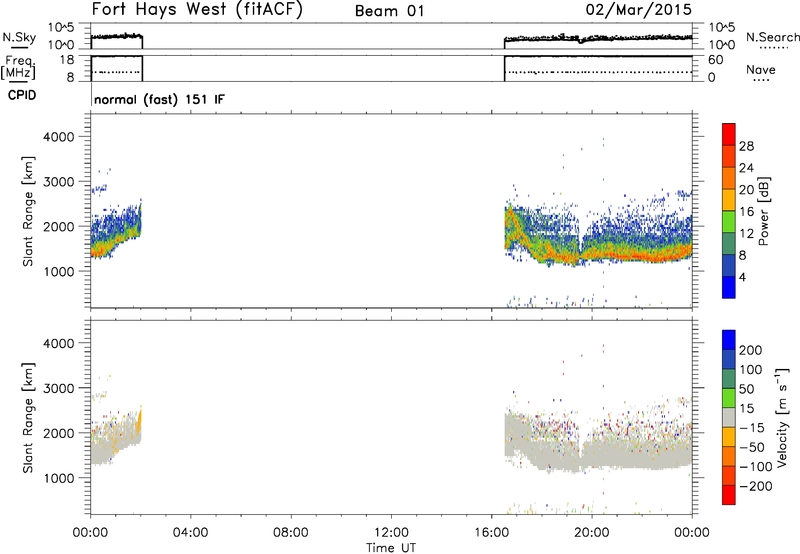Viewport: 800px width, 554px height.
Task: Select the '3000' tick in the velocity panel
Action: click(x=58, y=388)
